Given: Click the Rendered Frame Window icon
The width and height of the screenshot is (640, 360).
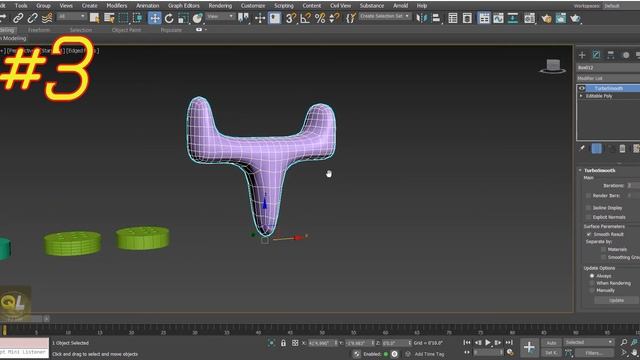Looking at the screenshot, I should 561,18.
